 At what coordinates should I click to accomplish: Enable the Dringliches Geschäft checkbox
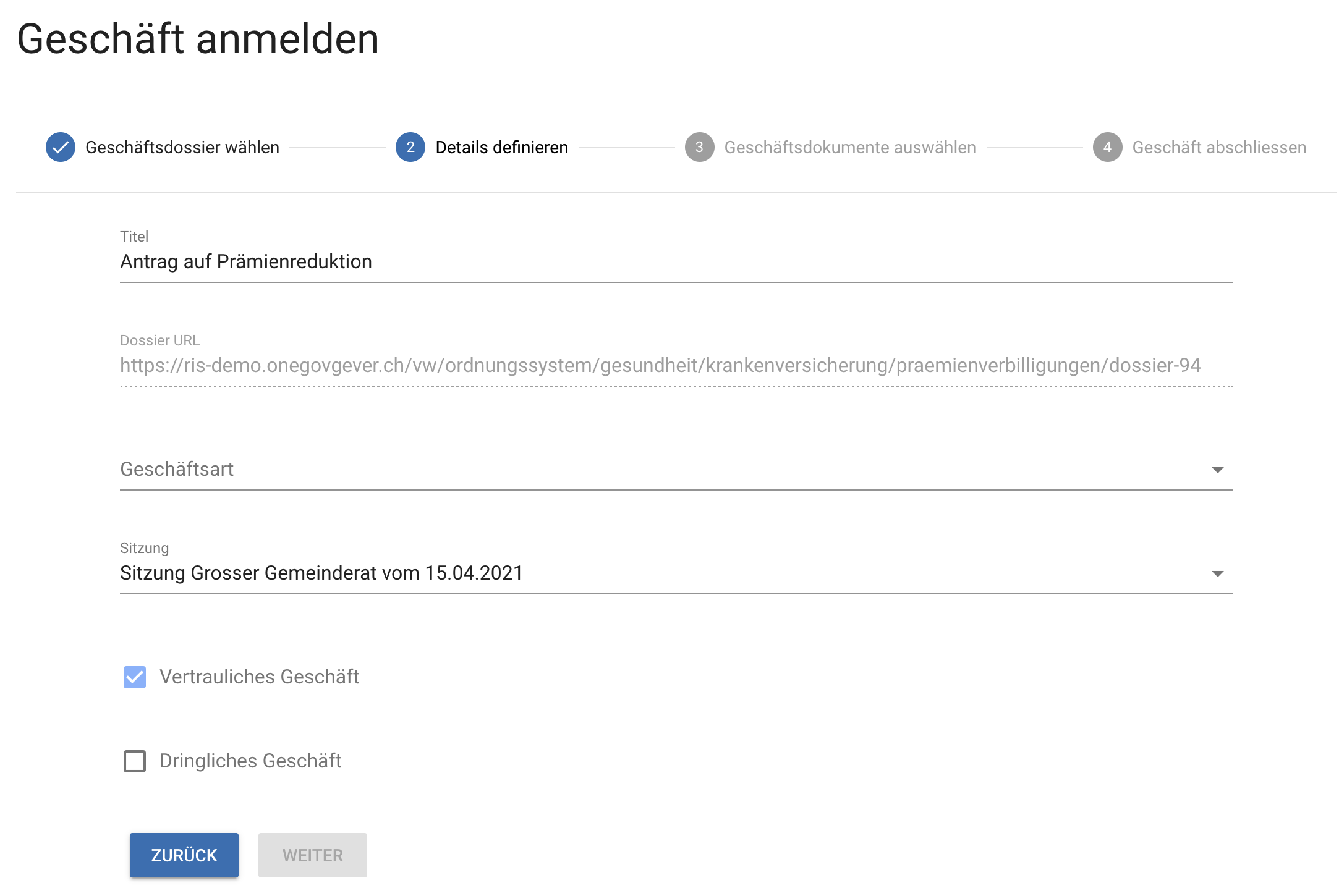click(135, 761)
